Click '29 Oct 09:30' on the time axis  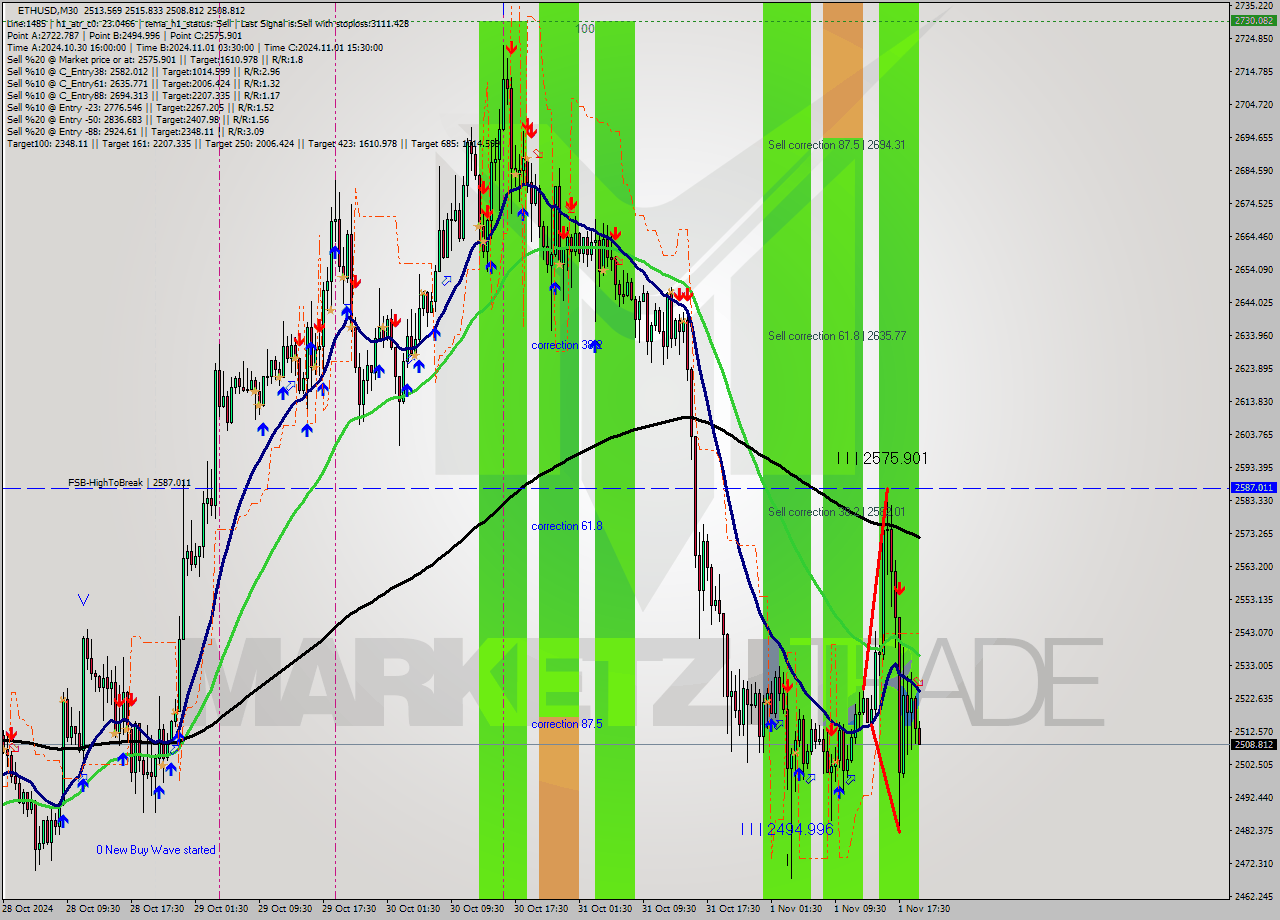(x=284, y=909)
